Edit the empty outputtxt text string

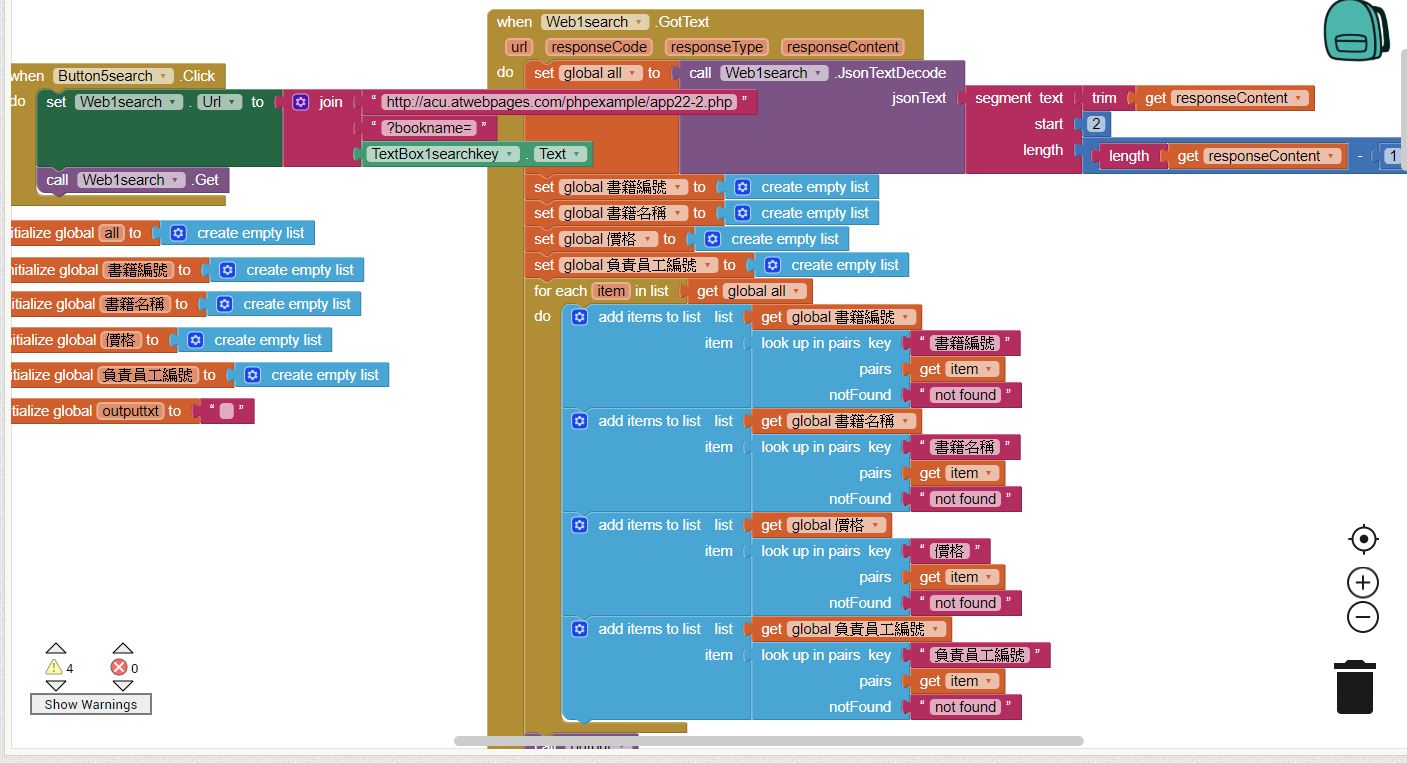(x=227, y=411)
